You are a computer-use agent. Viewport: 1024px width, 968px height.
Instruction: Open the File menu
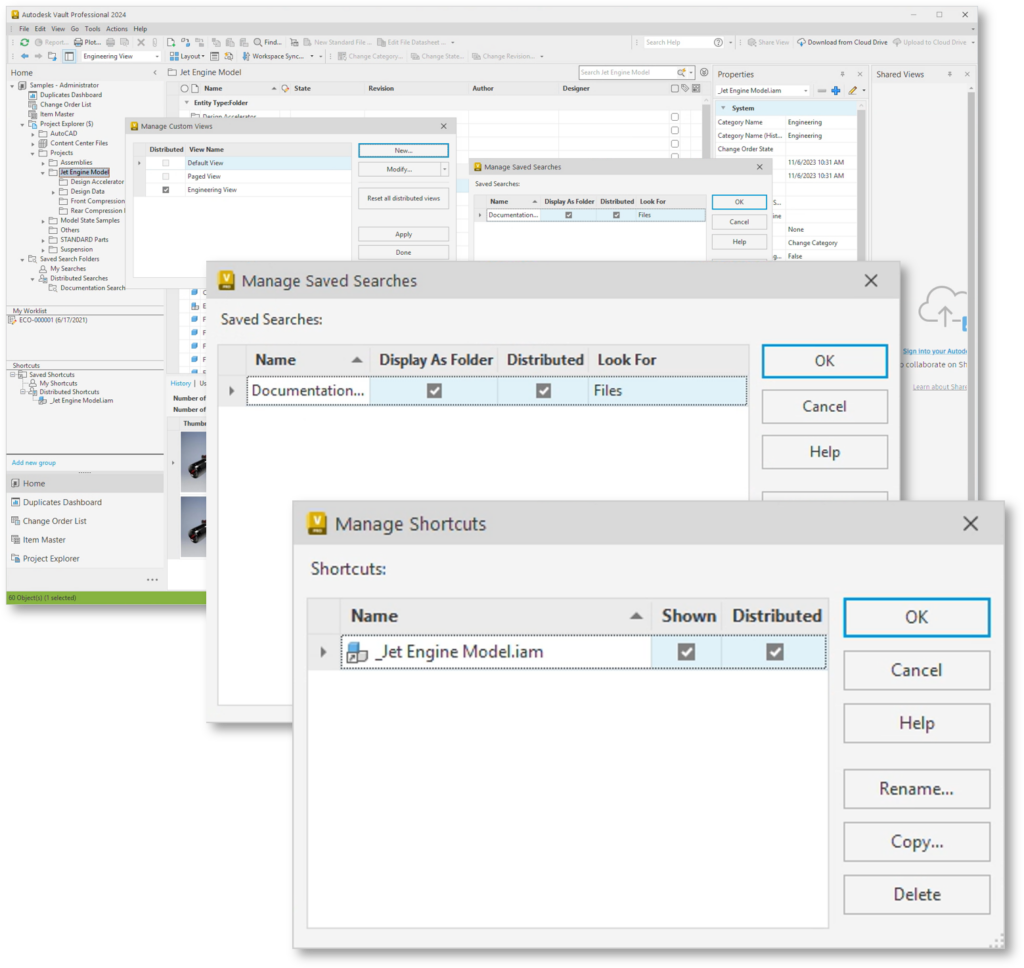click(24, 29)
